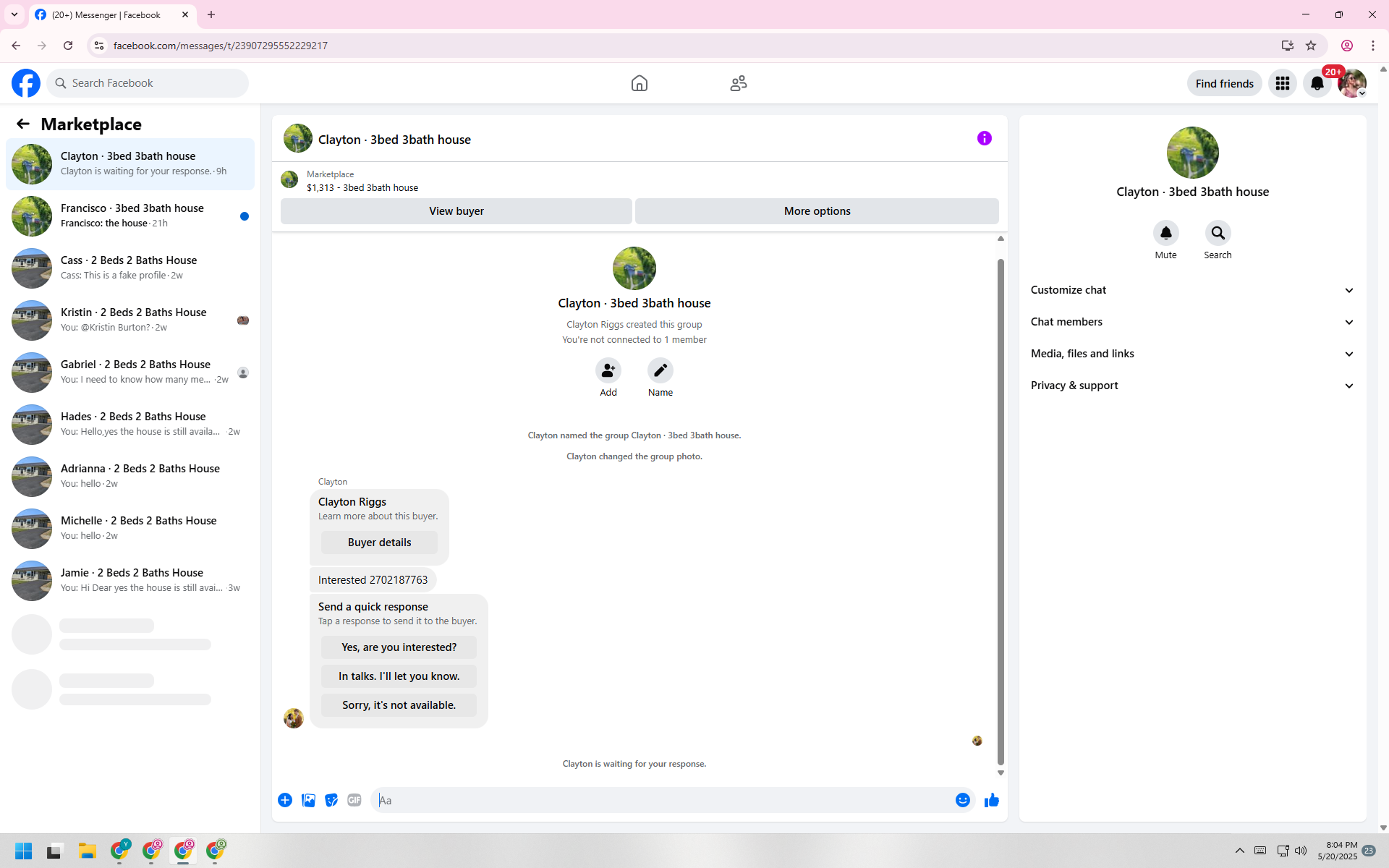Click the message text input field

pos(662,800)
